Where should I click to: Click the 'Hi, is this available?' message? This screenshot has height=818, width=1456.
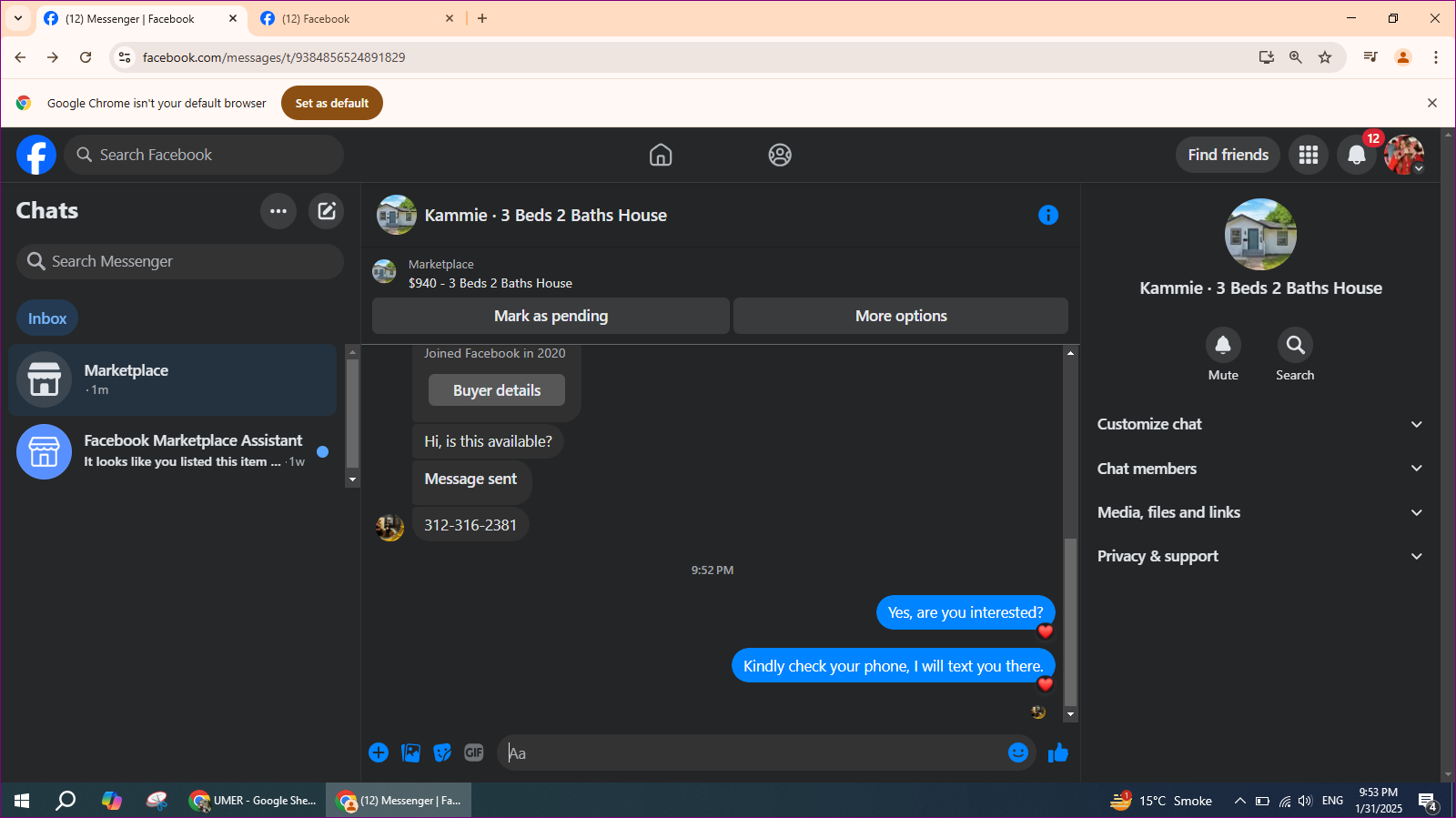(x=488, y=441)
